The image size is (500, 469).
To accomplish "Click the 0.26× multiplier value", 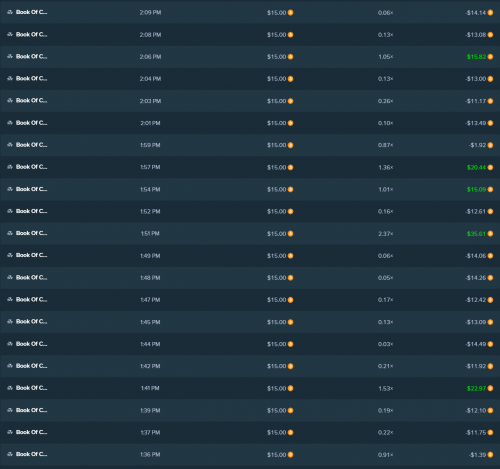I will [x=386, y=101].
